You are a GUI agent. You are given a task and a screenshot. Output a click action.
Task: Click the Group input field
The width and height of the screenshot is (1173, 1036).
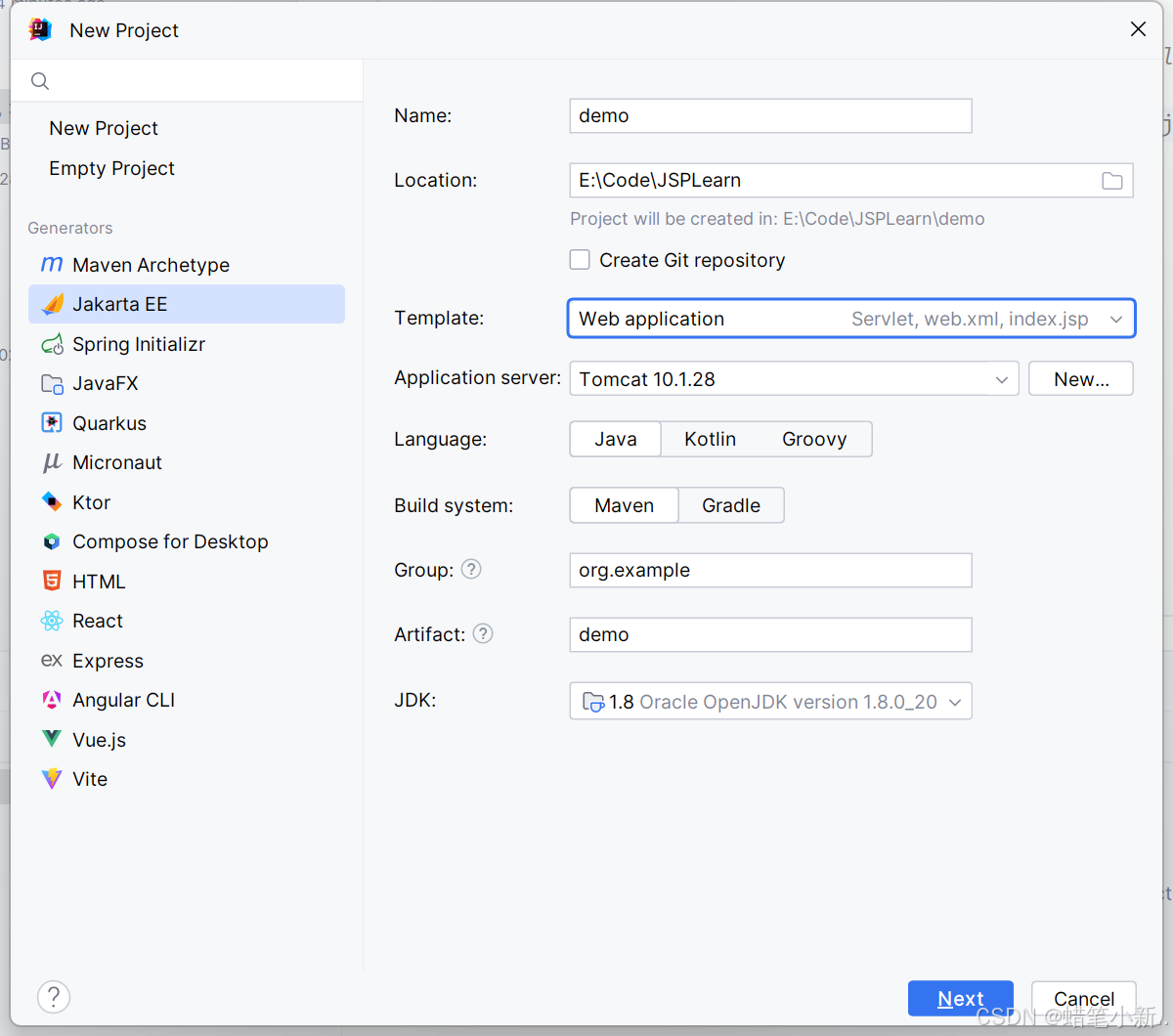pyautogui.click(x=770, y=570)
